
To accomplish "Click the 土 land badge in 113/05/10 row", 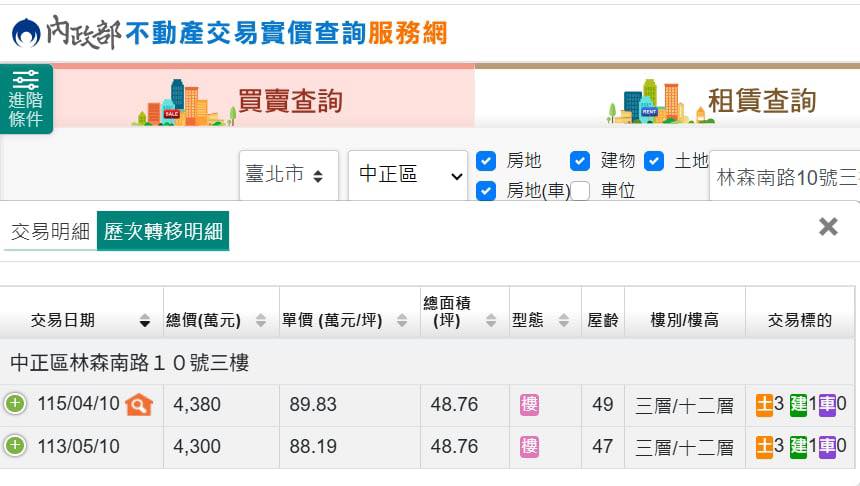I will [x=764, y=447].
